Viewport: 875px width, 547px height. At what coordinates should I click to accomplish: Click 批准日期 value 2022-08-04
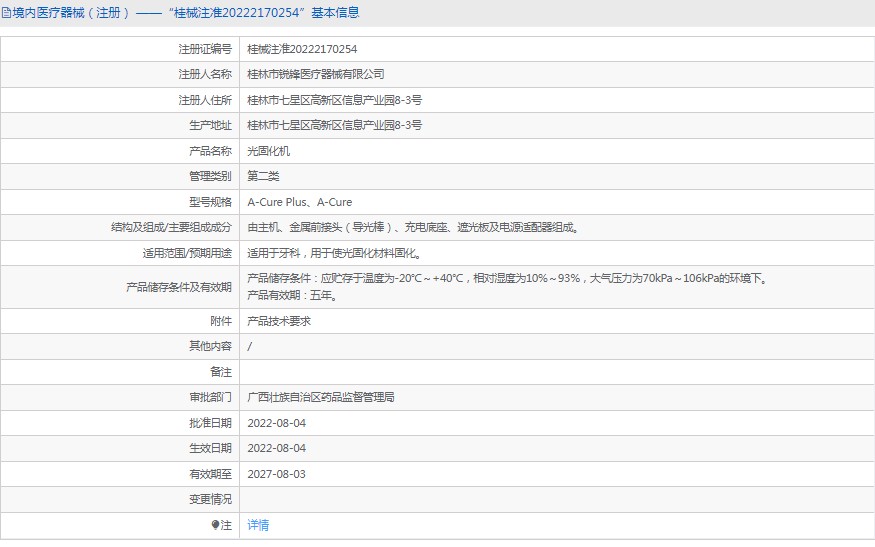pos(276,423)
